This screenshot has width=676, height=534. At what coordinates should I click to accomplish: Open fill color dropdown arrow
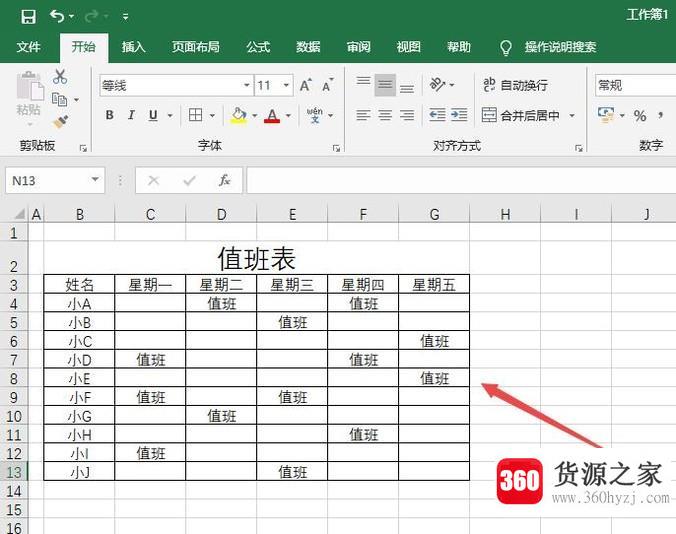[x=254, y=116]
